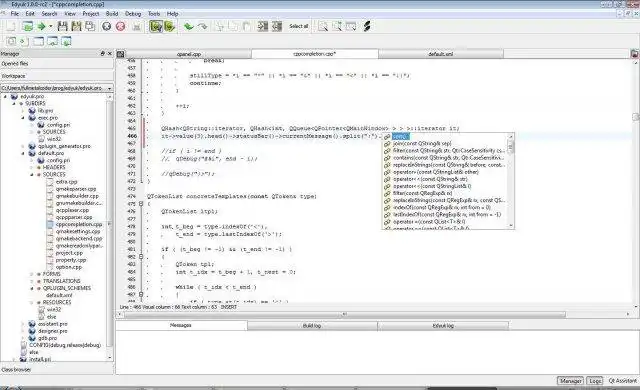
Task: Open the File menu
Action: pos(15,13)
